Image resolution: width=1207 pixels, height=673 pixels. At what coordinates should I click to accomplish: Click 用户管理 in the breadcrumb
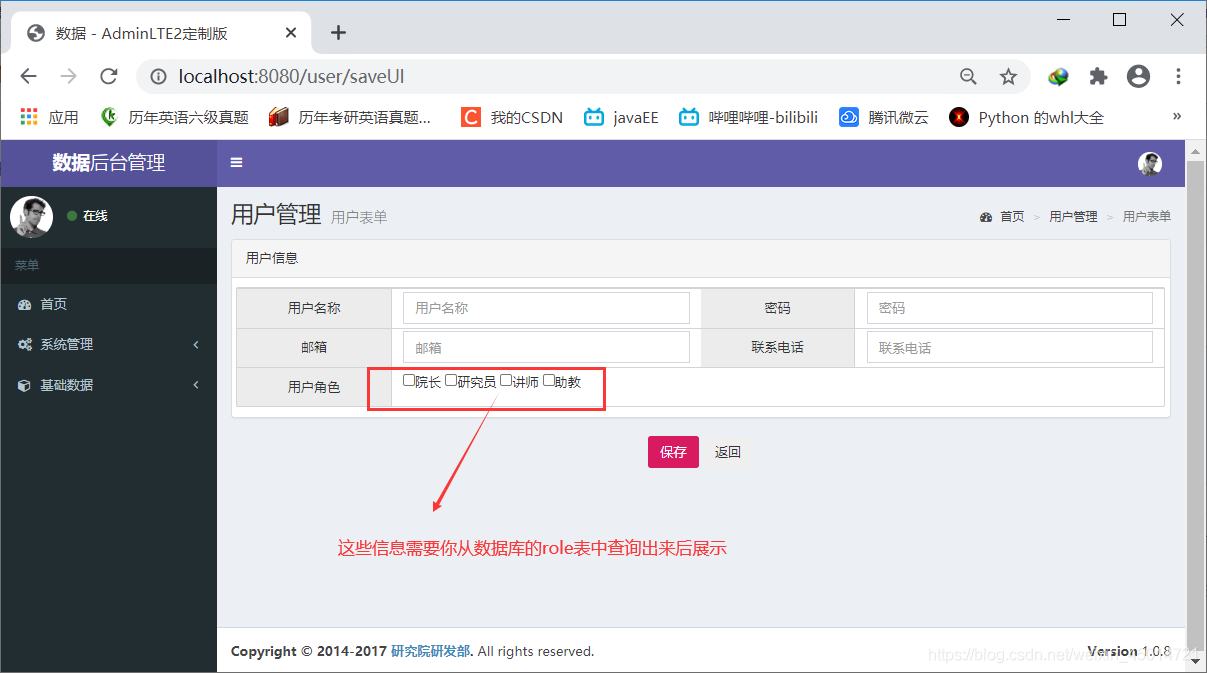pyautogui.click(x=1073, y=216)
